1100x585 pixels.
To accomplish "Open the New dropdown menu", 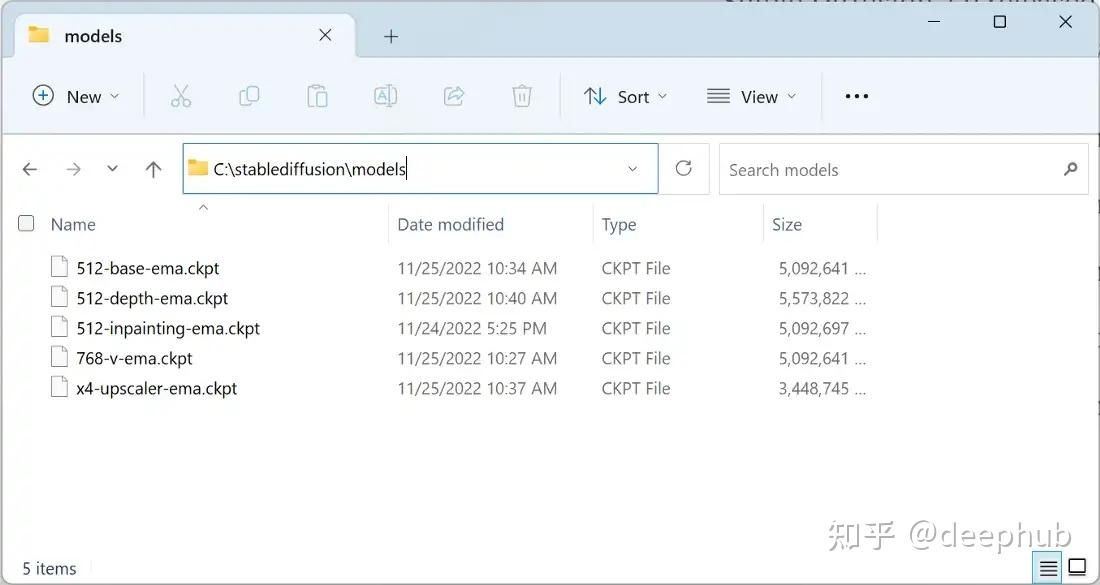I will tap(76, 96).
